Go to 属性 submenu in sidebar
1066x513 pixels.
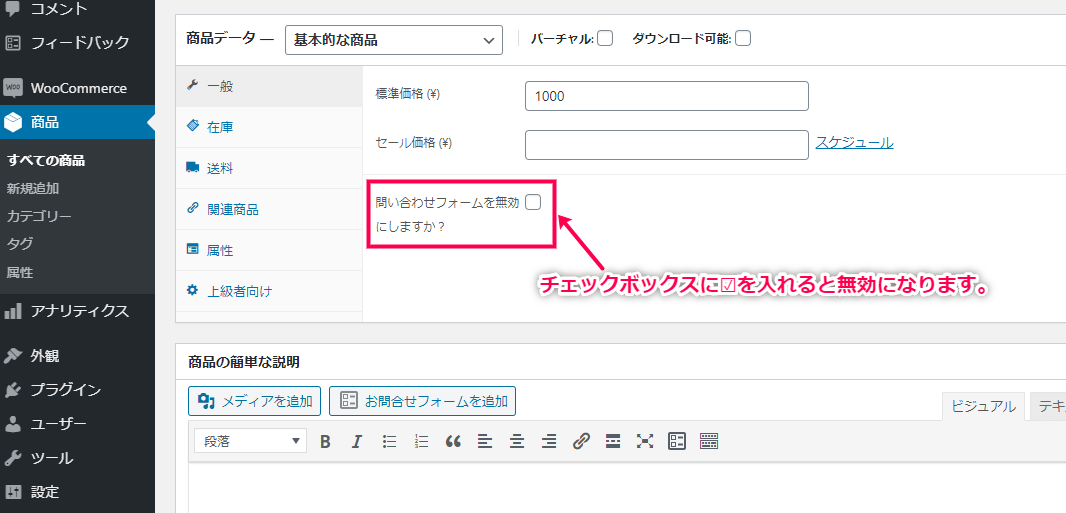coord(20,272)
